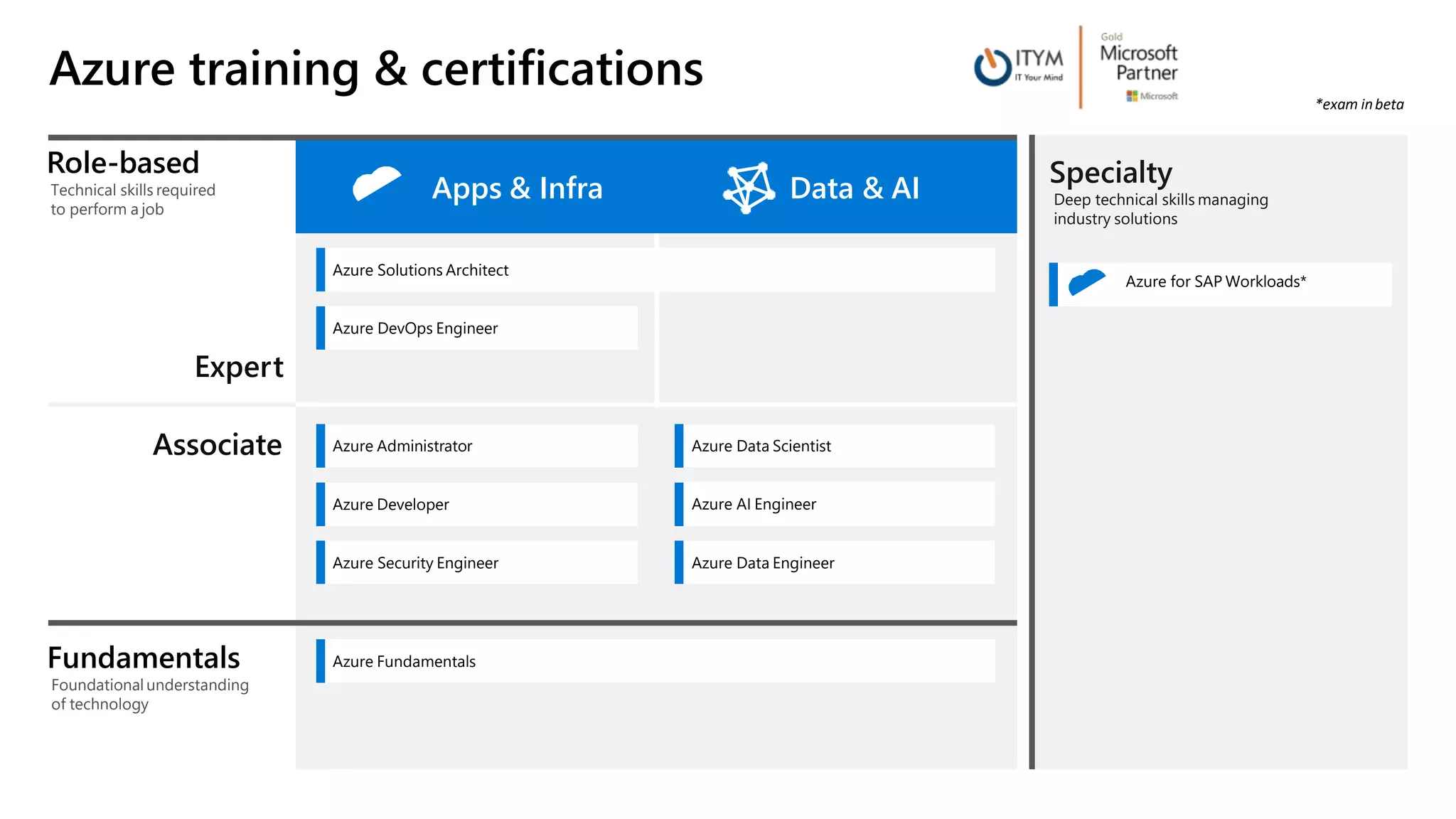Select the Azure Solutions Architect certification
Image resolution: width=1456 pixels, height=819 pixels.
(655, 270)
